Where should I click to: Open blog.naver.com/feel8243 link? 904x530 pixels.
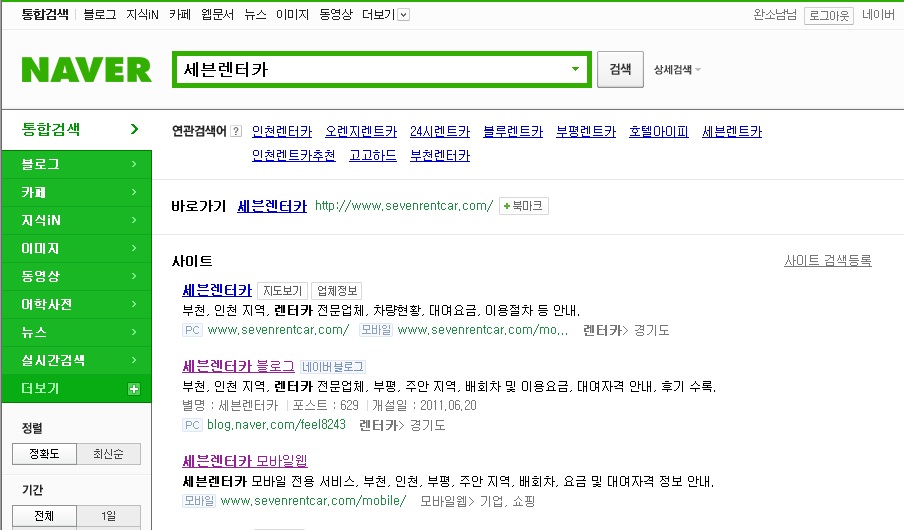276,425
